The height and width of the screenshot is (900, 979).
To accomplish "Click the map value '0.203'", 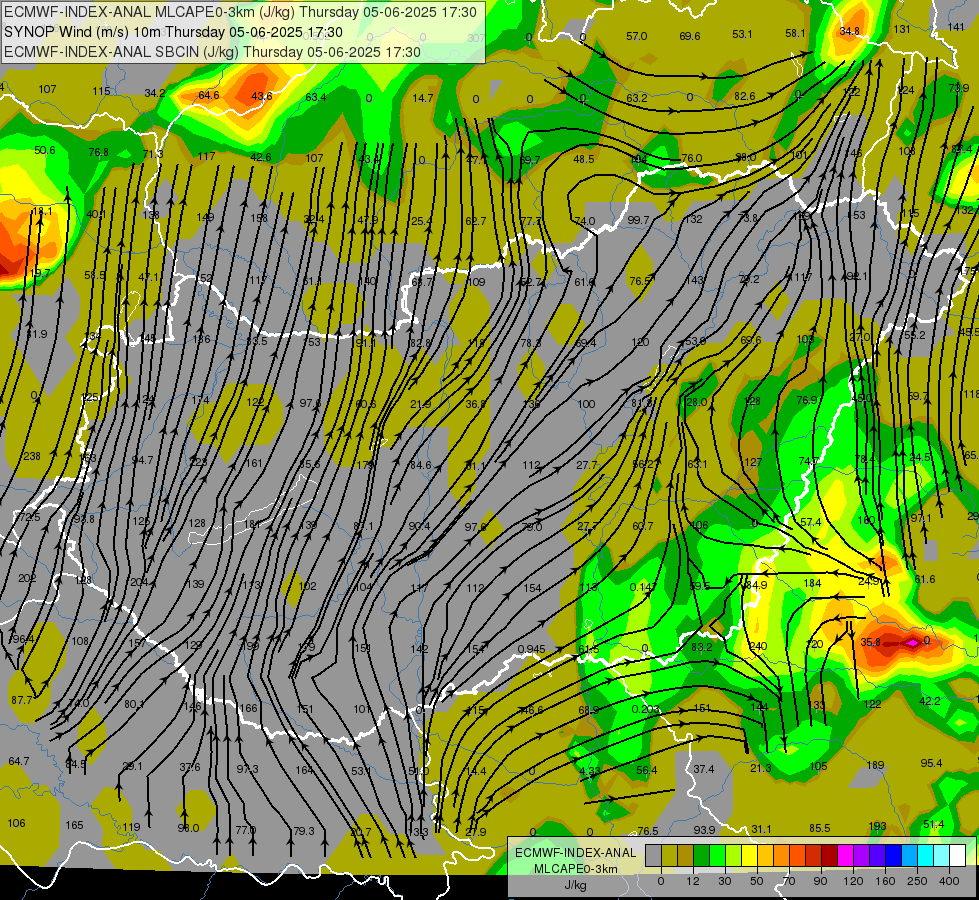I will pos(645,709).
